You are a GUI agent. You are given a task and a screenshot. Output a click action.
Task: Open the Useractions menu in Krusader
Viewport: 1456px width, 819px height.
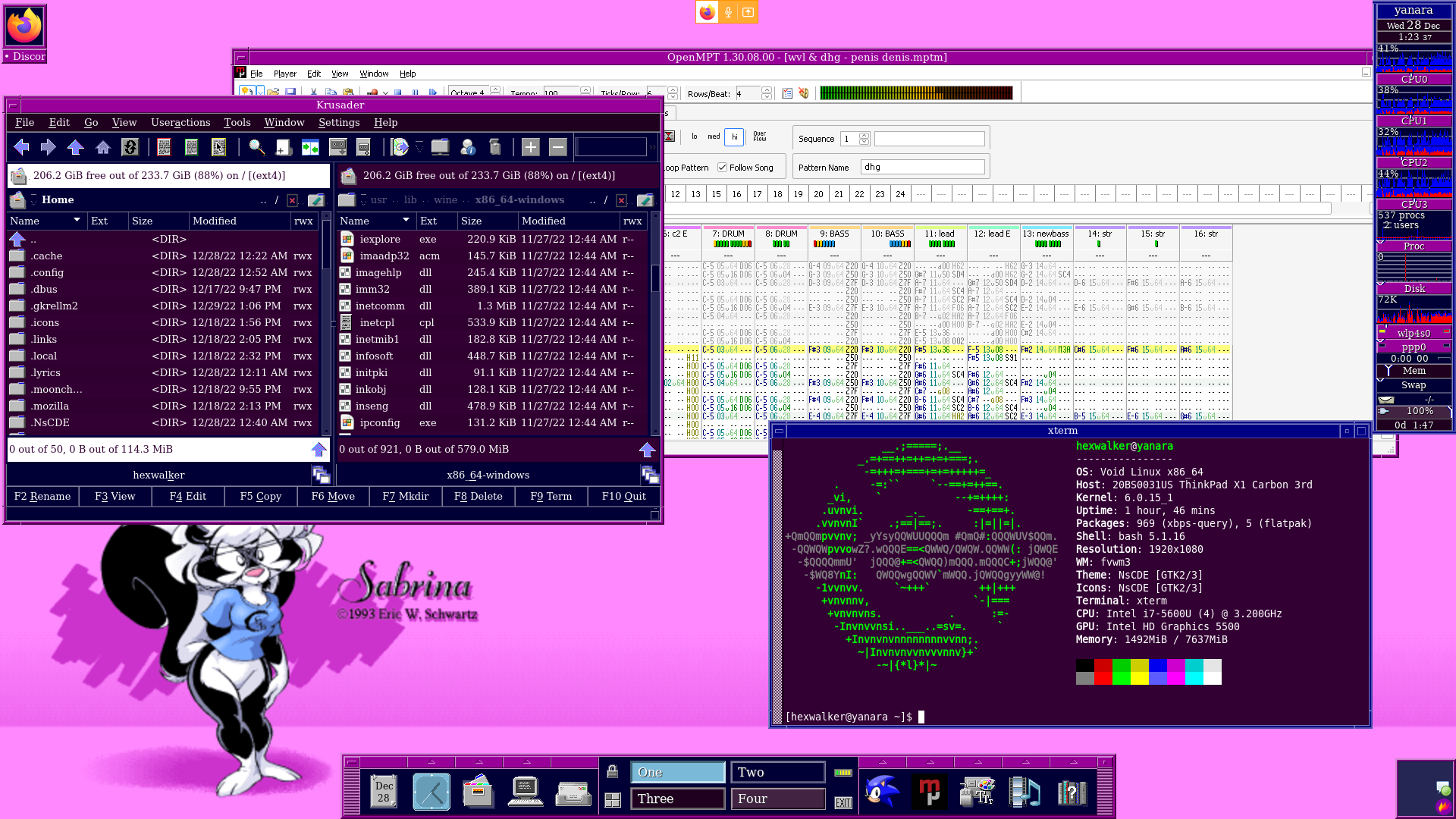pos(180,122)
